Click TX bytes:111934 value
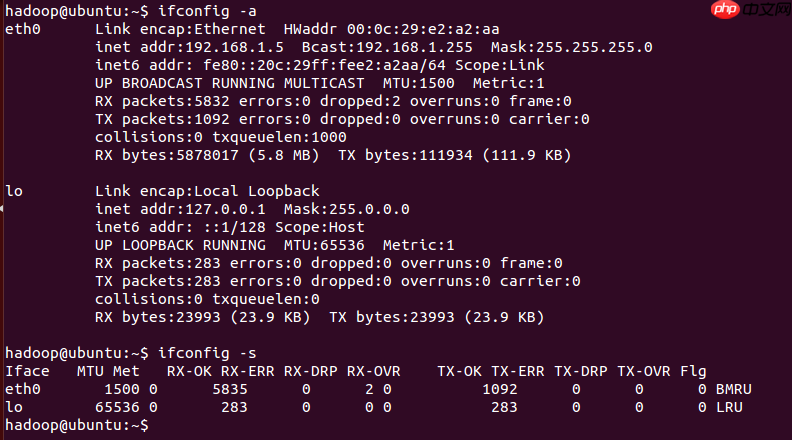Screen dimensions: 792x440 click(405, 156)
